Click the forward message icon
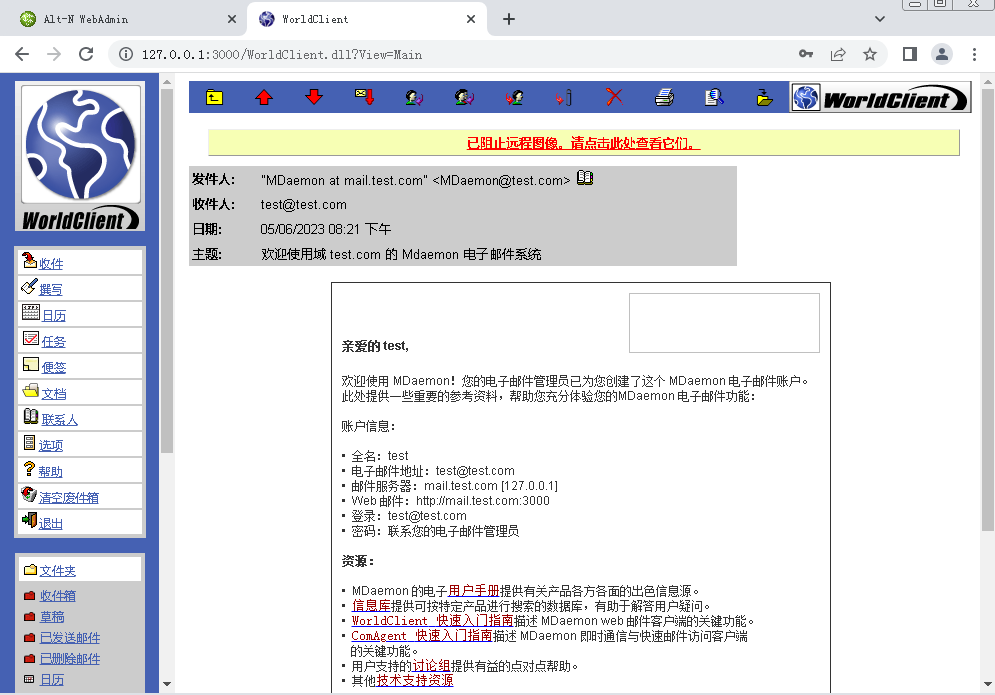Image resolution: width=995 pixels, height=695 pixels. [514, 97]
